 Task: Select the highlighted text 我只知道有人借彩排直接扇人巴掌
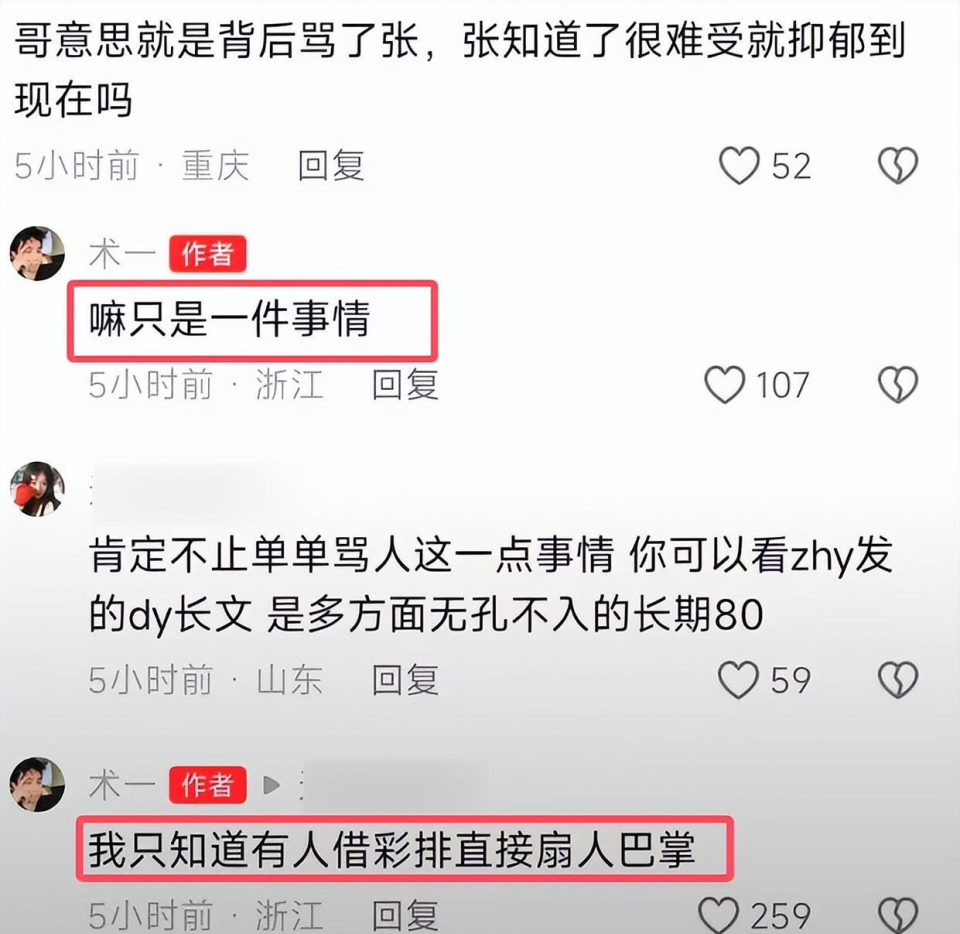(392, 850)
